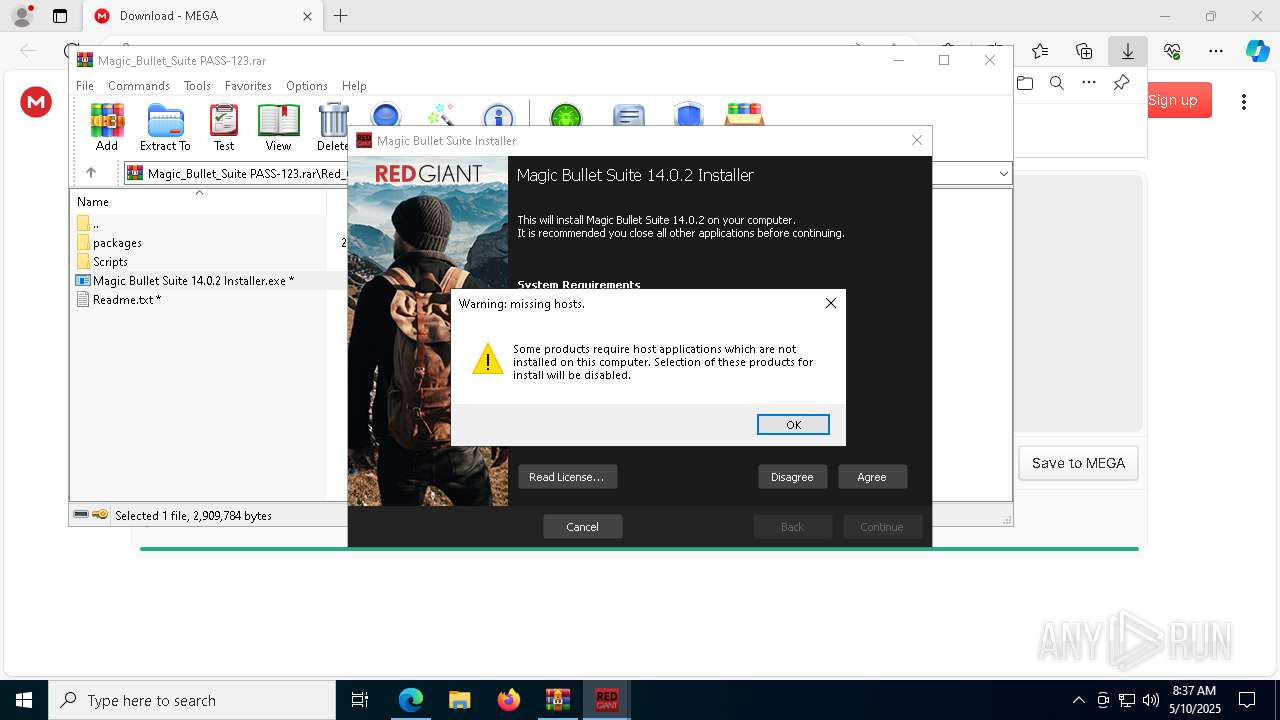Image resolution: width=1280 pixels, height=720 pixels.
Task: Click the Edge Downloads toolbar icon
Action: (1128, 51)
